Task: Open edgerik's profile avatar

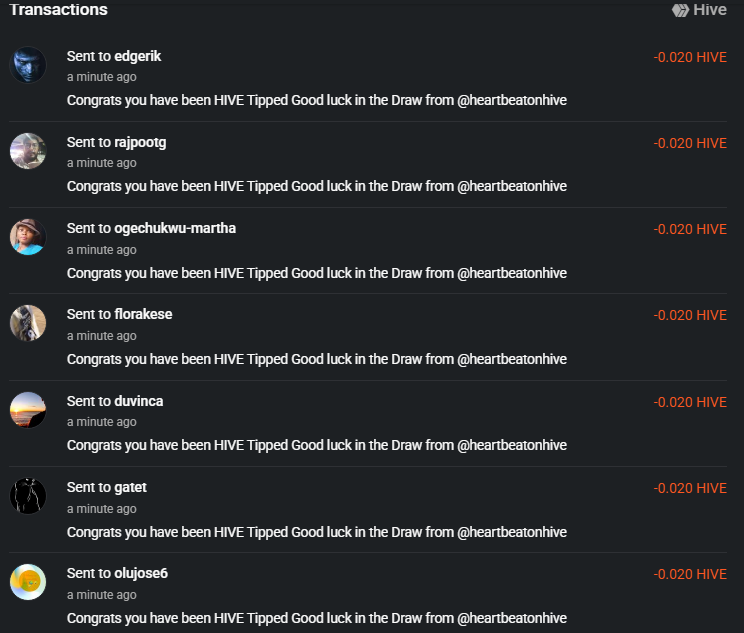Action: (28, 65)
